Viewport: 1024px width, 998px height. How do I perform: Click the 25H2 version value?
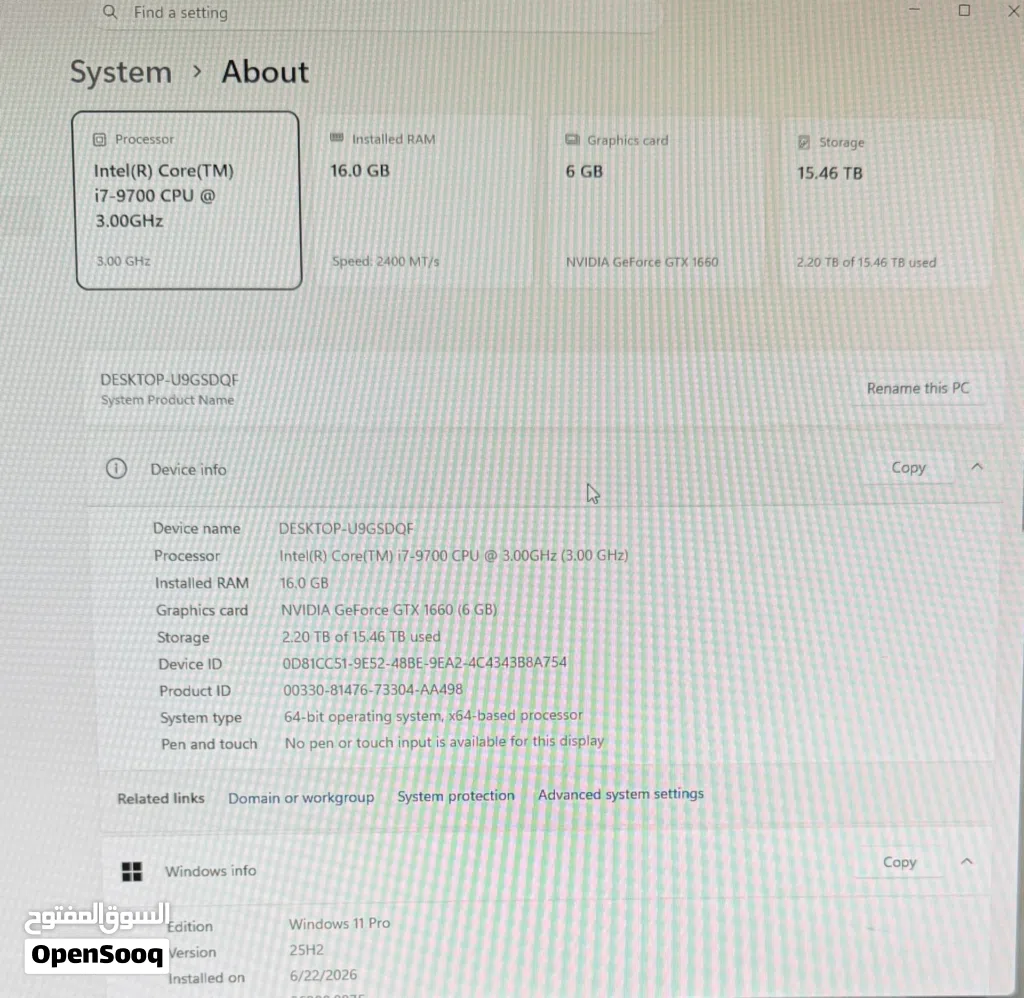(x=306, y=950)
